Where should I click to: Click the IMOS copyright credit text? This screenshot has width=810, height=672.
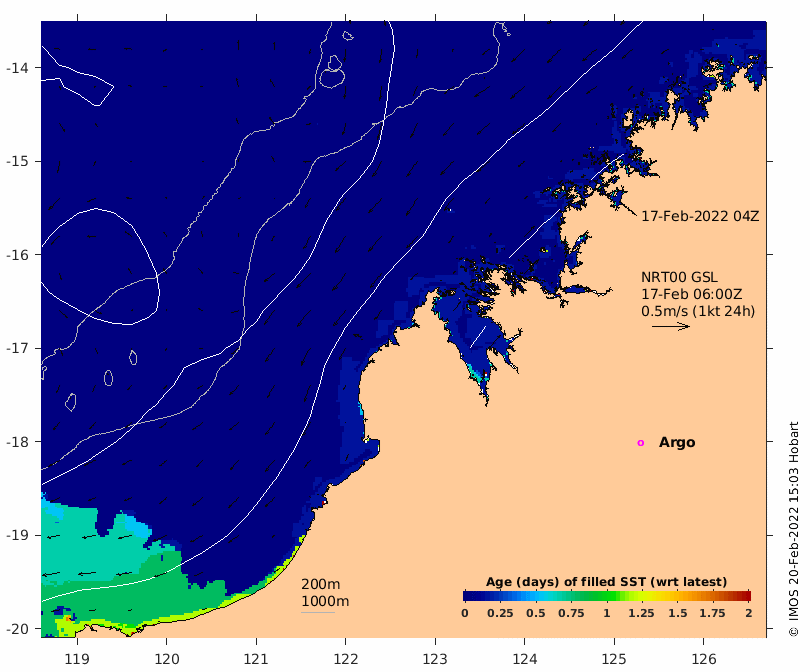pyautogui.click(x=794, y=529)
